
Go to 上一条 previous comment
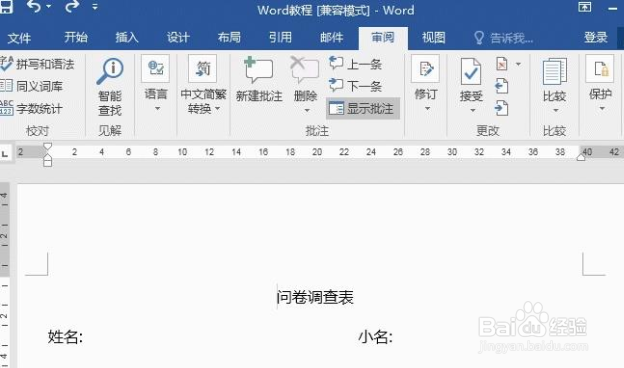355,64
